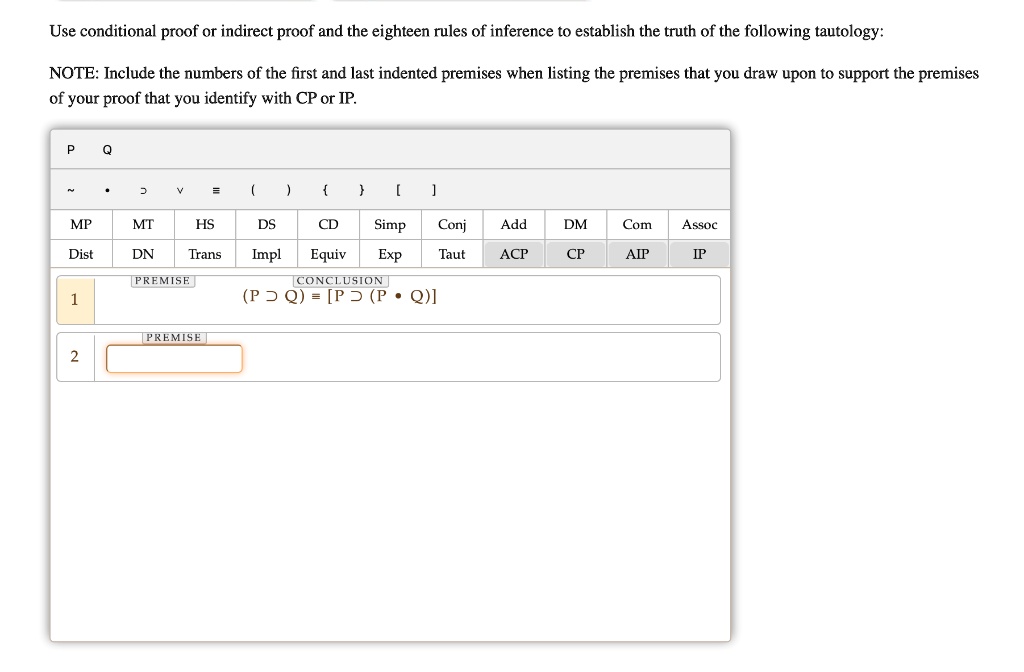
Task: Click the PREMISE label on line 2
Action: [174, 337]
